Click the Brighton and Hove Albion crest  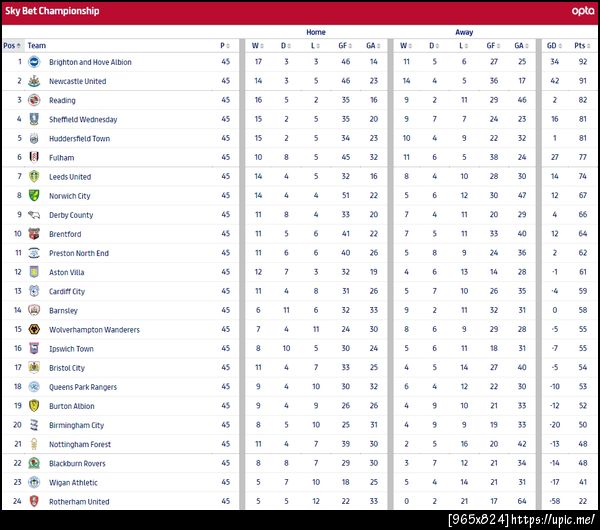(x=34, y=62)
